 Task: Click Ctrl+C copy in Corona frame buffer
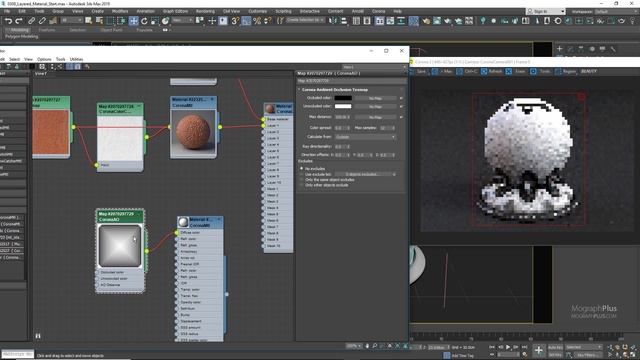point(467,71)
